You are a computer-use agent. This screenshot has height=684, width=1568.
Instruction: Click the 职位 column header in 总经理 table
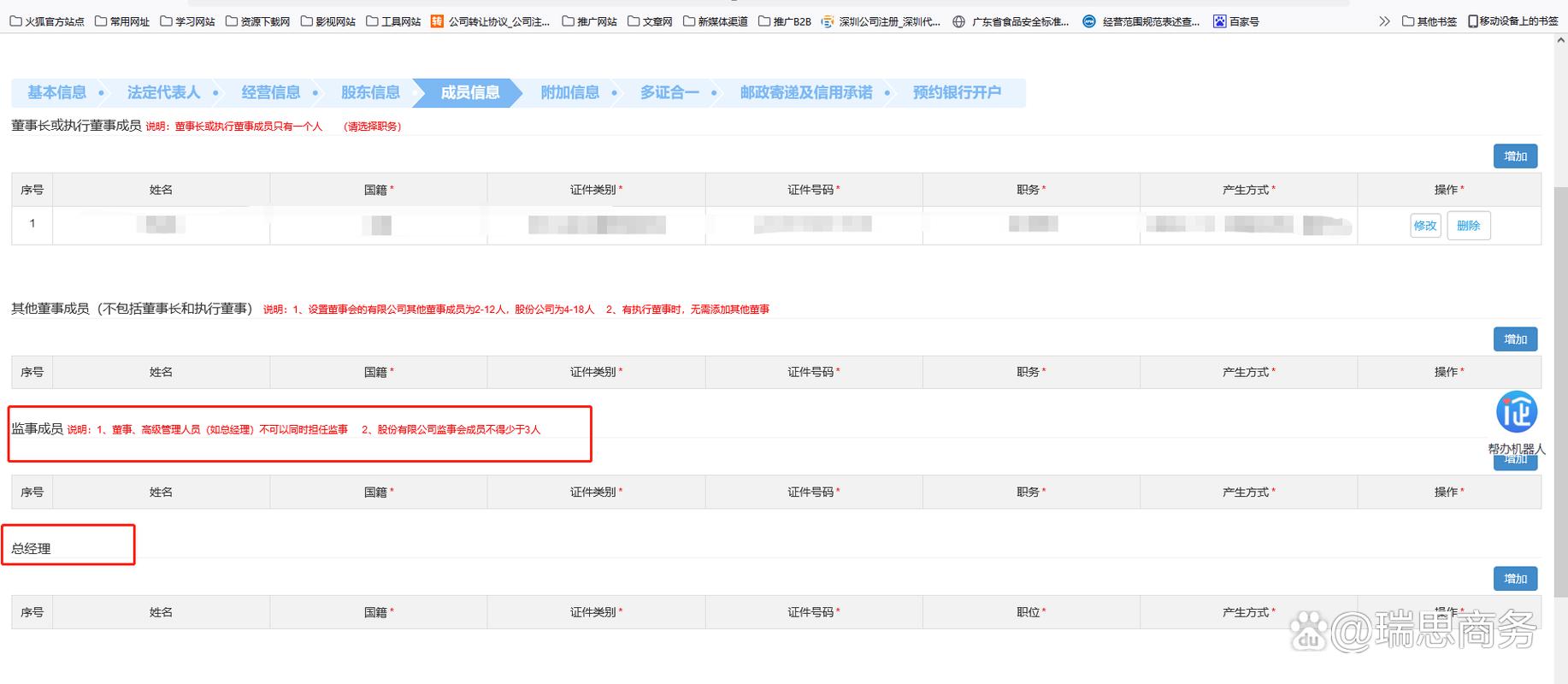[x=1031, y=612]
